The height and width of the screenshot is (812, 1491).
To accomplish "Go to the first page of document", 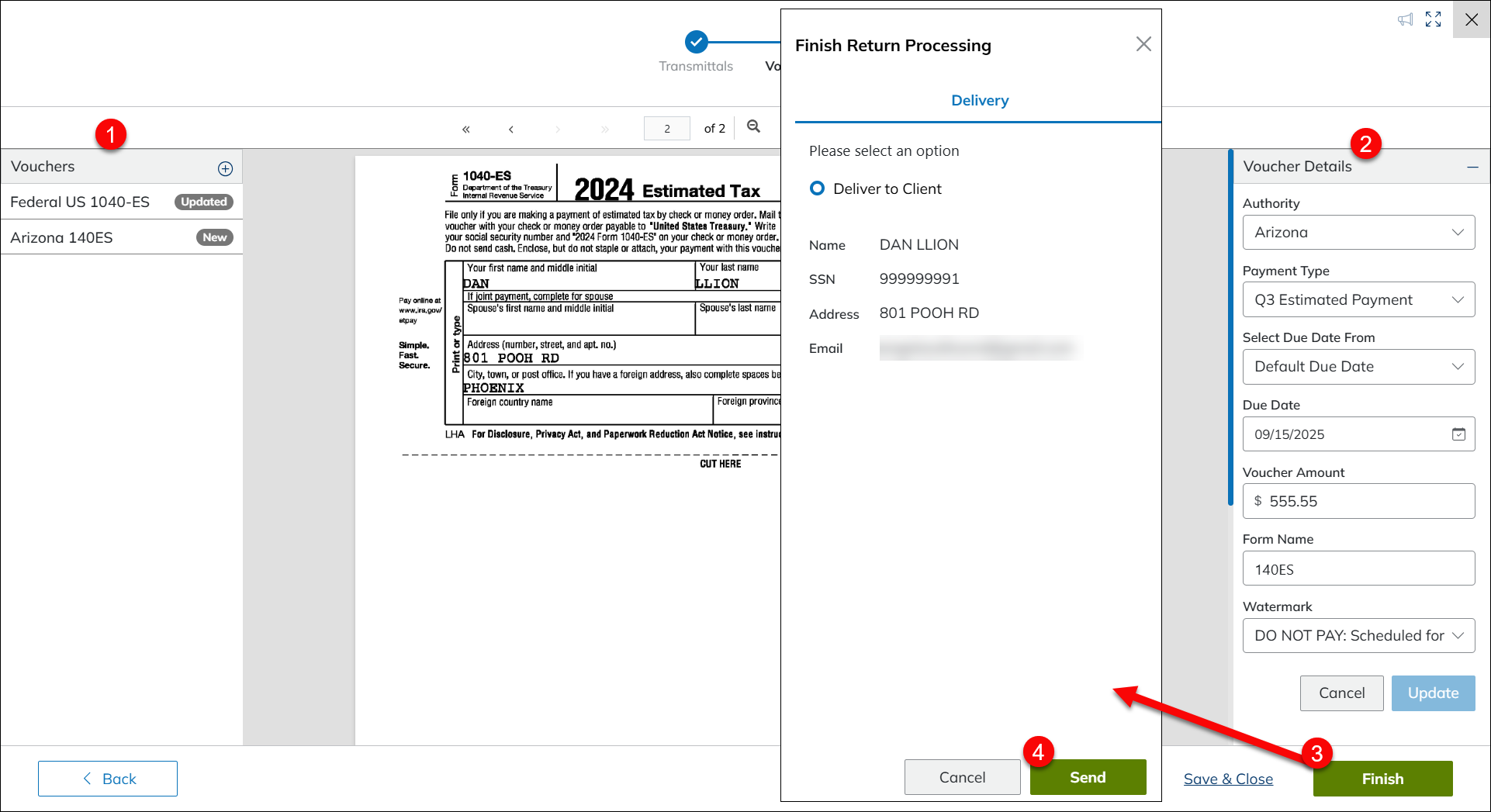I will 465,129.
